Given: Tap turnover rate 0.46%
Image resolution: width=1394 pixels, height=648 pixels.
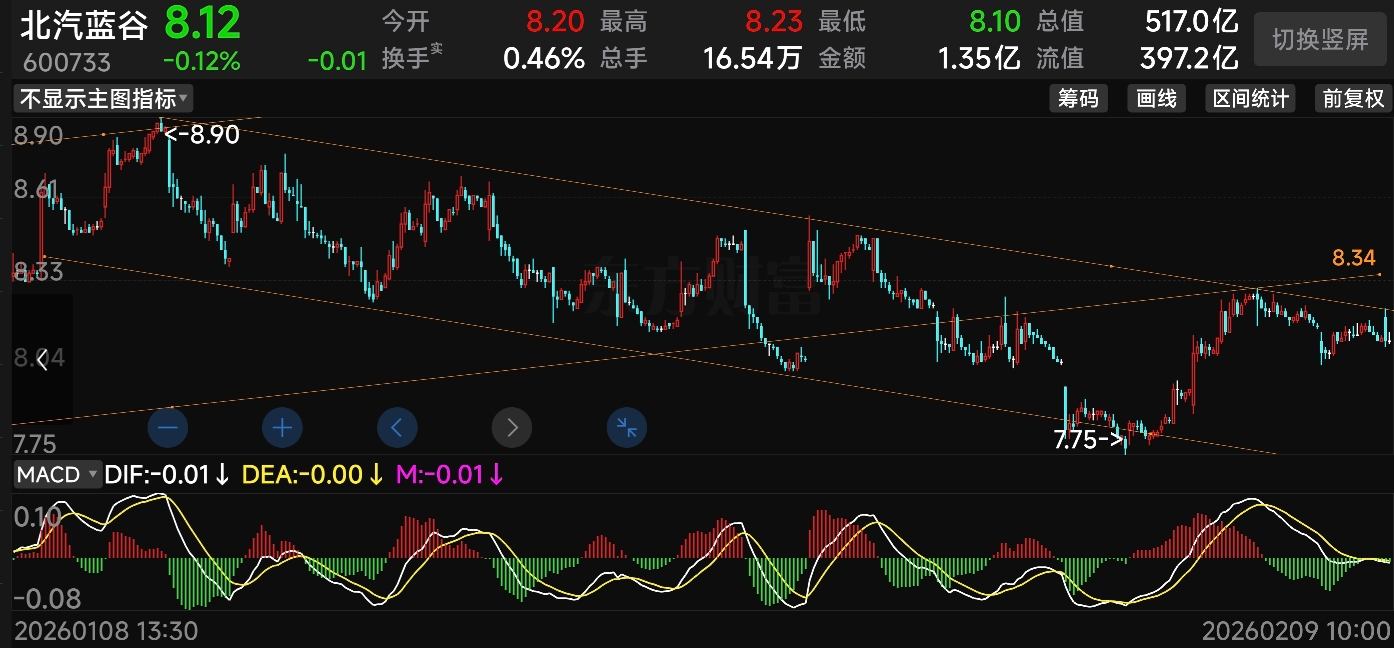Looking at the screenshot, I should 544,59.
